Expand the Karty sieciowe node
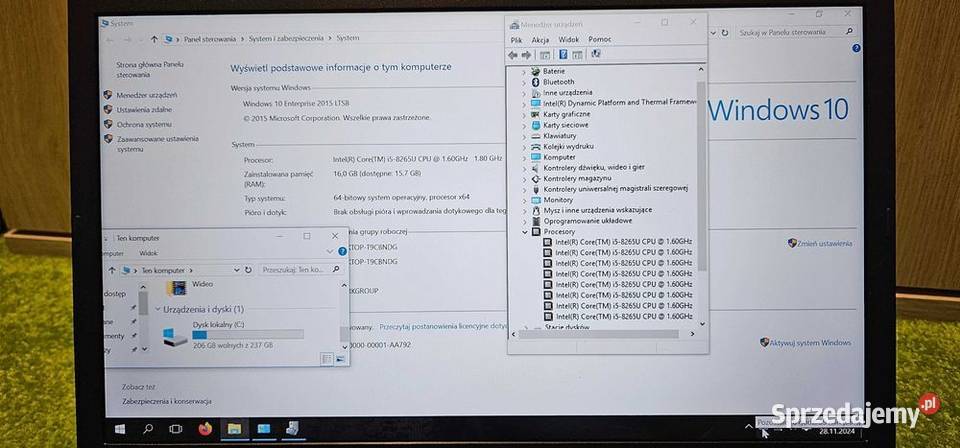The height and width of the screenshot is (448, 960). tap(523, 125)
